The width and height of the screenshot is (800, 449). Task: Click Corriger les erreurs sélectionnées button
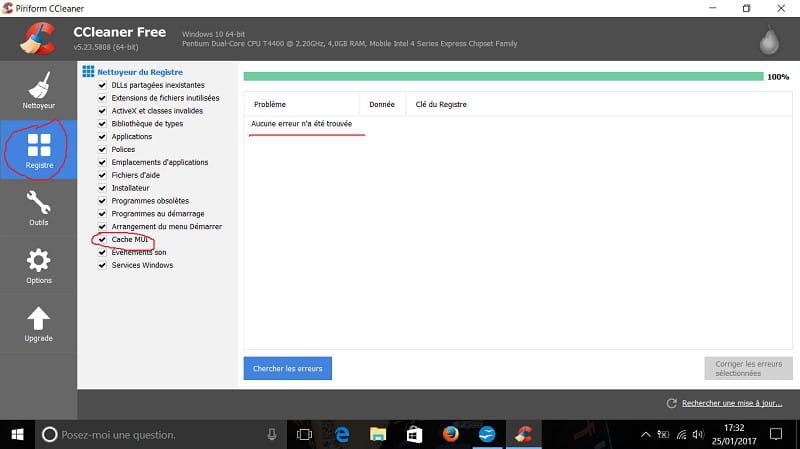[748, 368]
